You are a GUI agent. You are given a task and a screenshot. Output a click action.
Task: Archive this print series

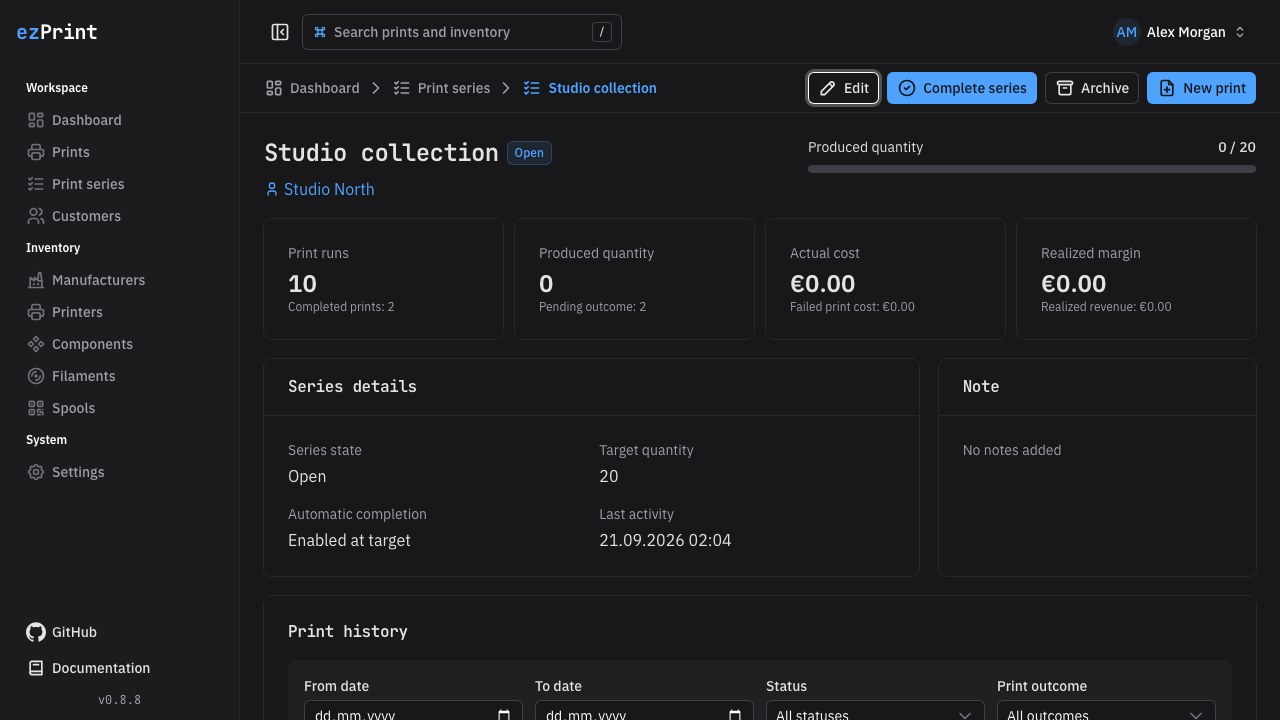[x=1092, y=88]
